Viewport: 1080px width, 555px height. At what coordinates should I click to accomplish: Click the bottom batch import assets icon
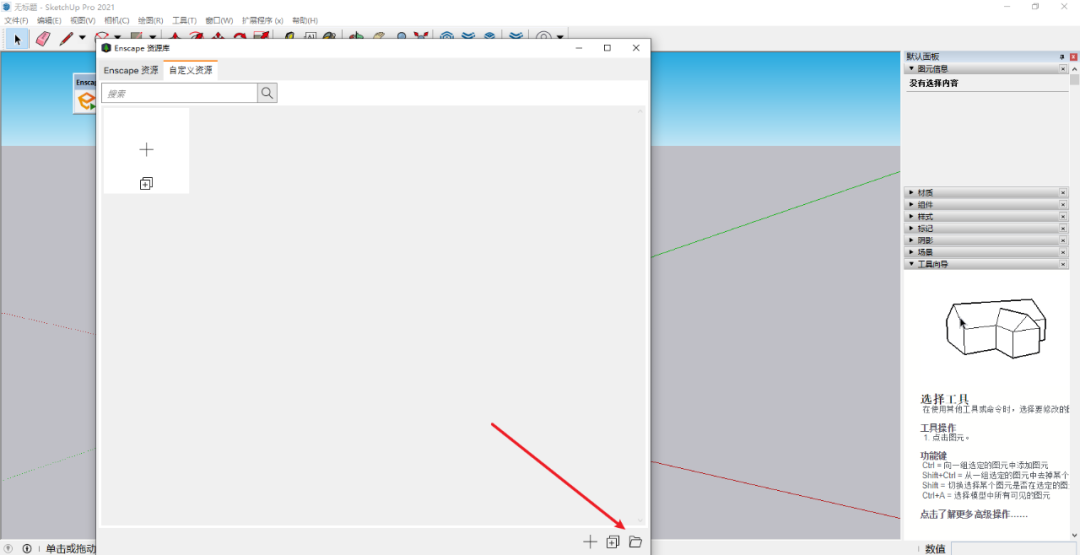613,542
